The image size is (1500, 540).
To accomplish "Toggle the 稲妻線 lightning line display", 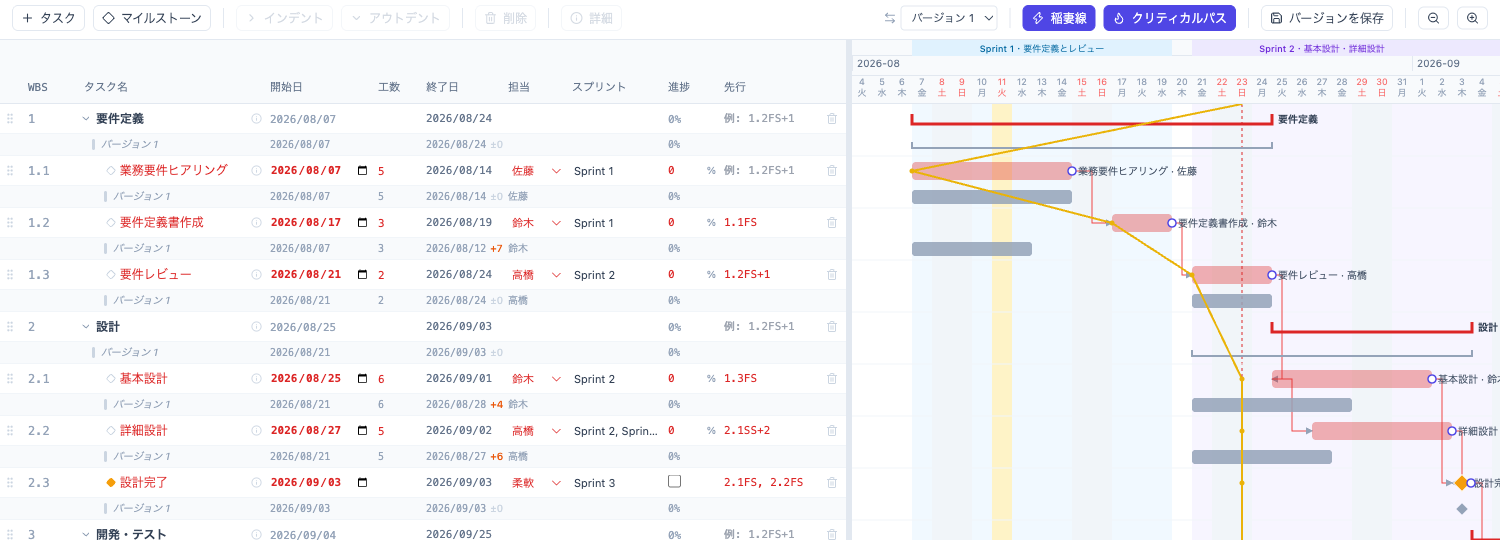I will click(x=1059, y=18).
